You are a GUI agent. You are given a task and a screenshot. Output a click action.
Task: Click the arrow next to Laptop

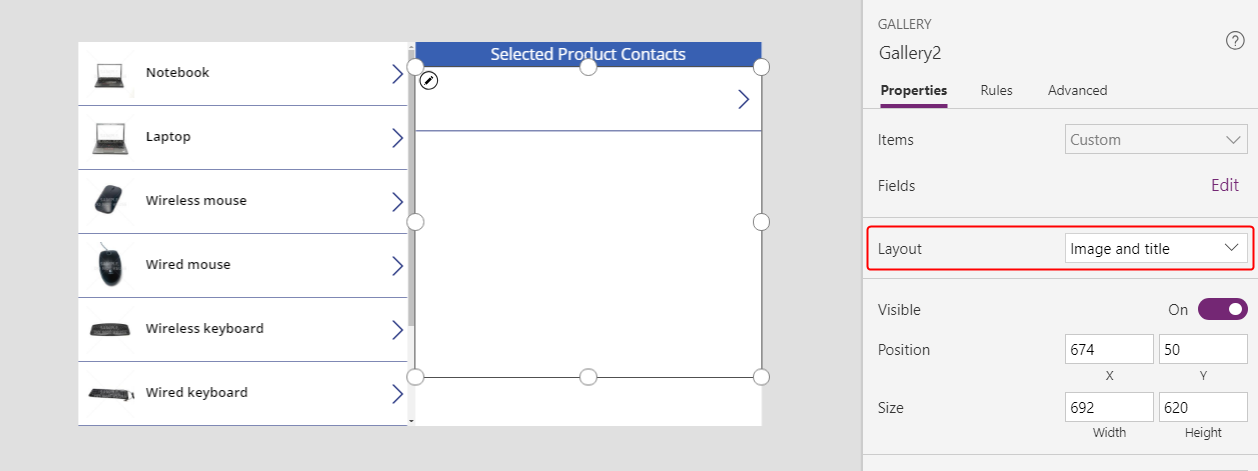[x=397, y=137]
